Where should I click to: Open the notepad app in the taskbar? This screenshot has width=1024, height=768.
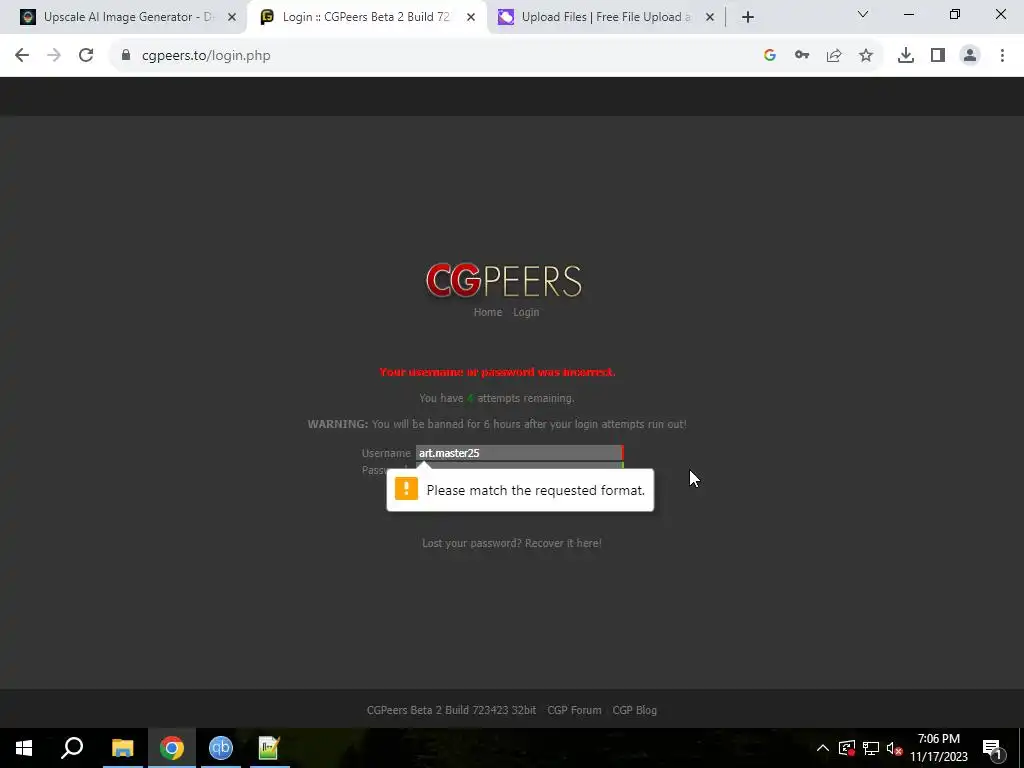[269, 748]
